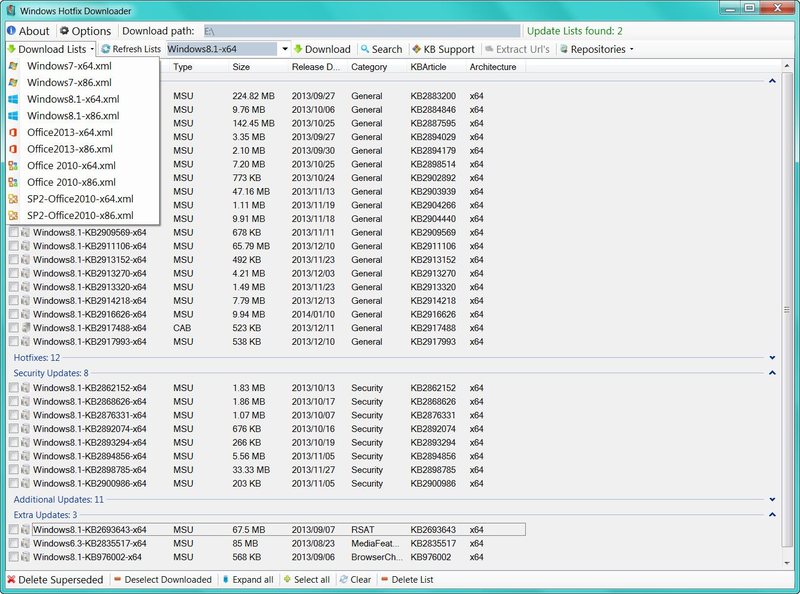
Task: Click the package icon of Windows8.1-KB2917488-x64
Action: click(26, 328)
